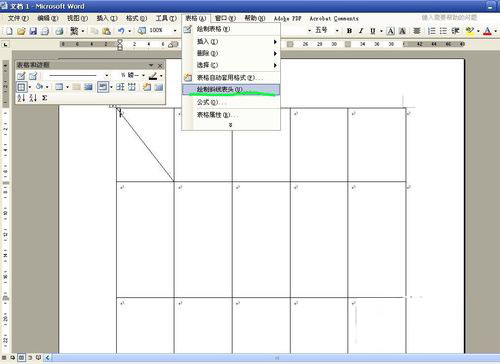500x364 pixels.
Task: Click the Outside Border icon
Action: [21, 87]
